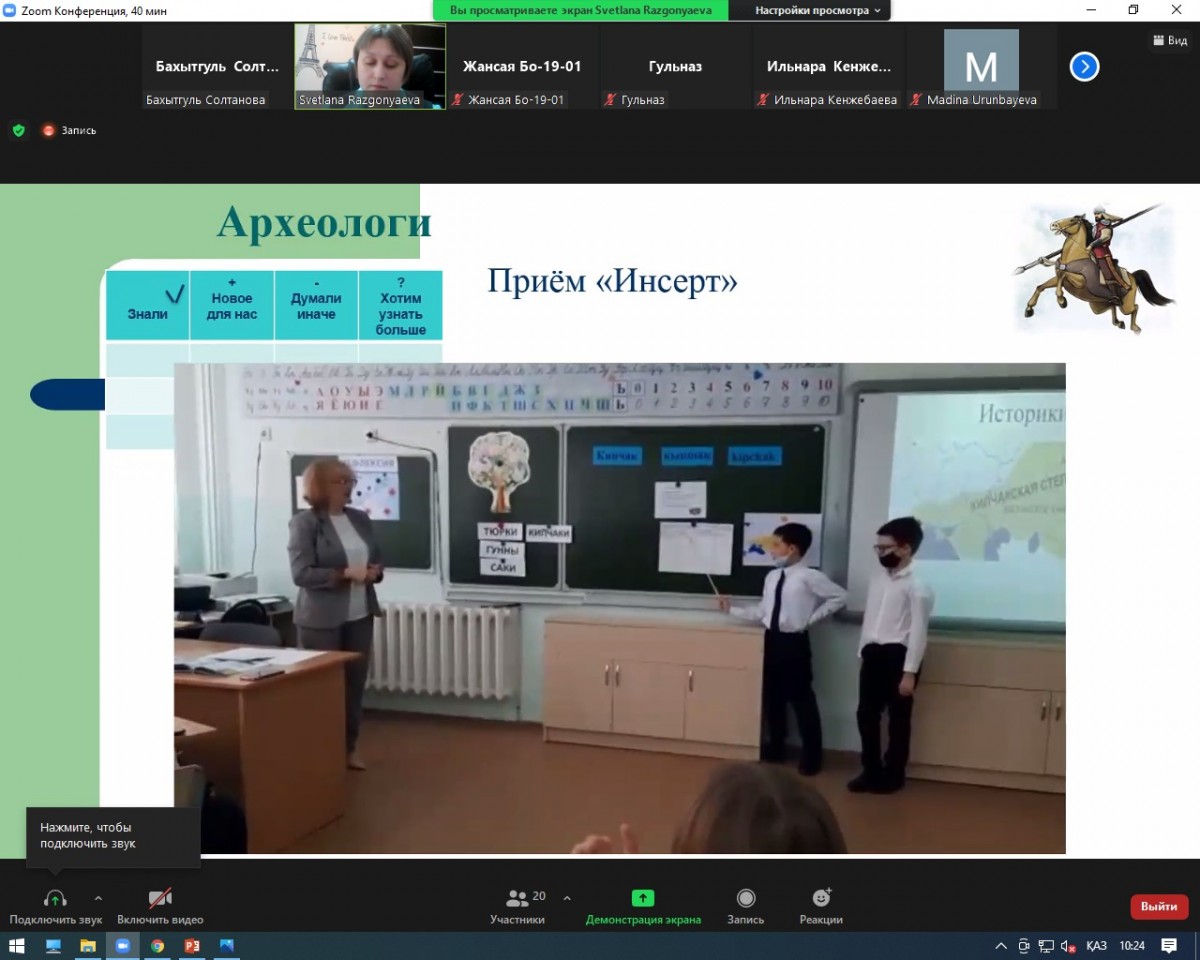
Task: Toggle the muted speaker volume tray icon
Action: pos(1067,946)
